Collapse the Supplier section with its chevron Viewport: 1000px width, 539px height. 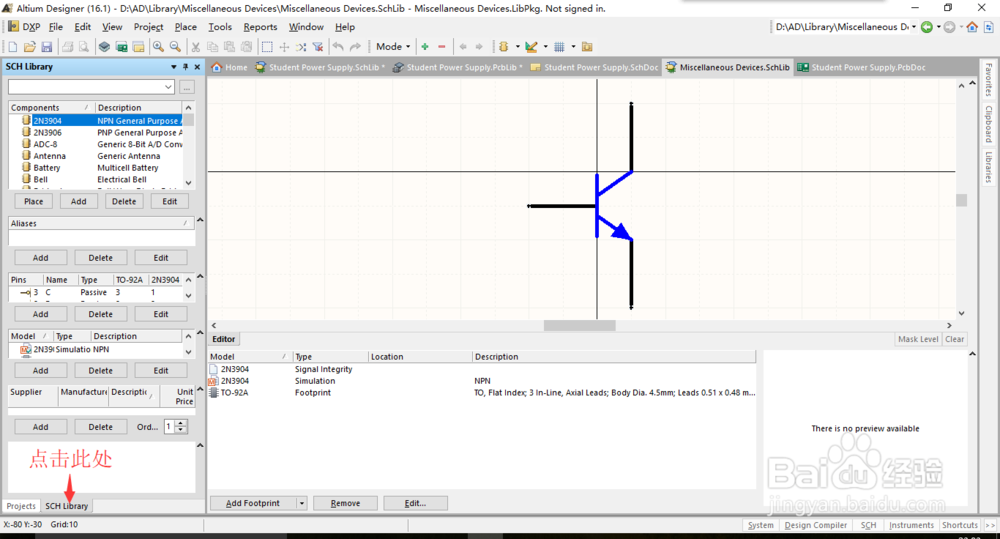[x=200, y=388]
